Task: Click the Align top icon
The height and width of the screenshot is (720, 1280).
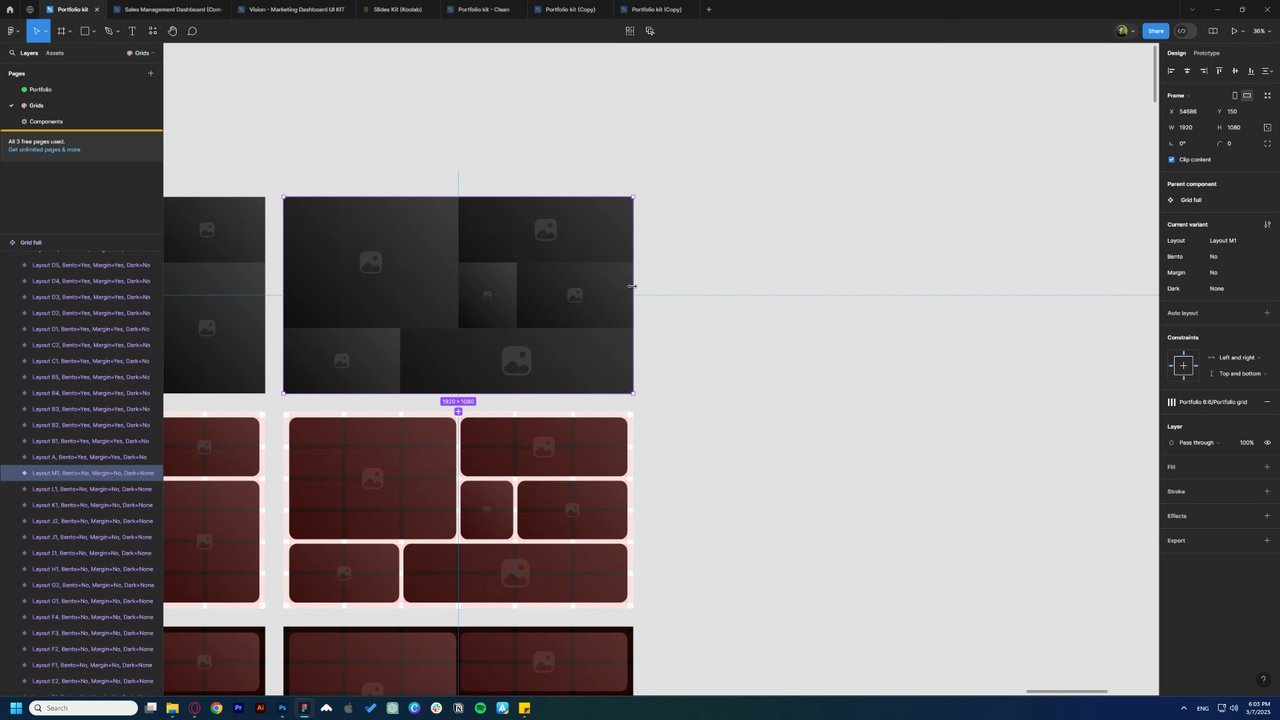Action: coord(1219,71)
